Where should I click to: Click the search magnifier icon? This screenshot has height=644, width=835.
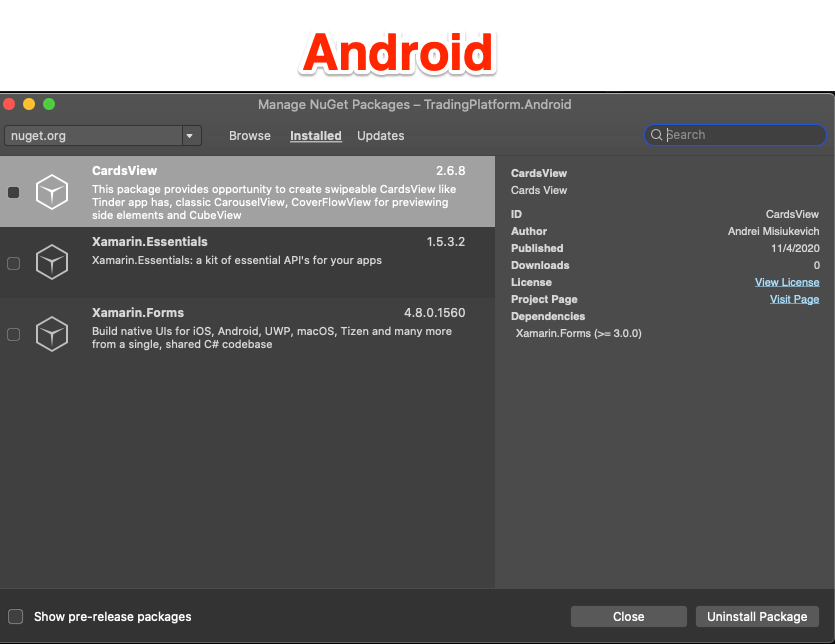point(658,134)
